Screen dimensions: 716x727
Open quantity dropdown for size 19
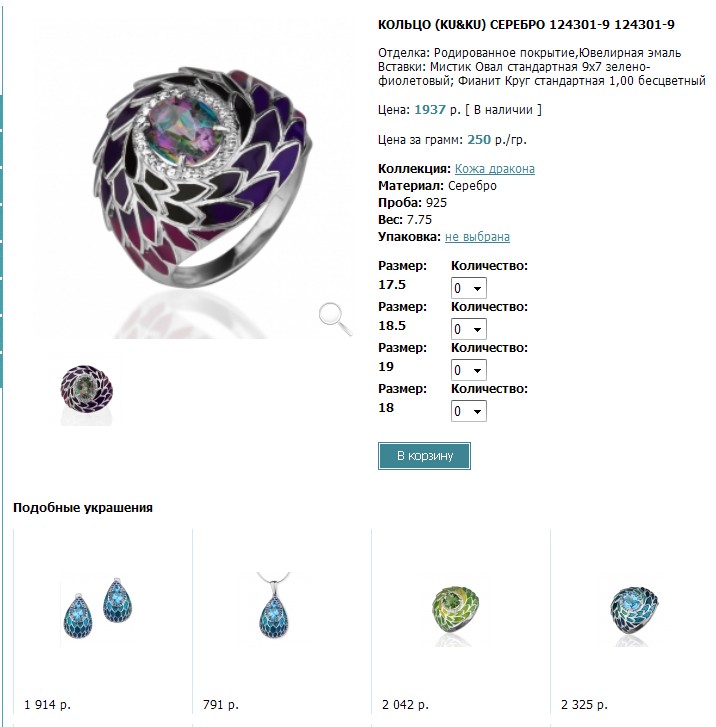point(468,370)
